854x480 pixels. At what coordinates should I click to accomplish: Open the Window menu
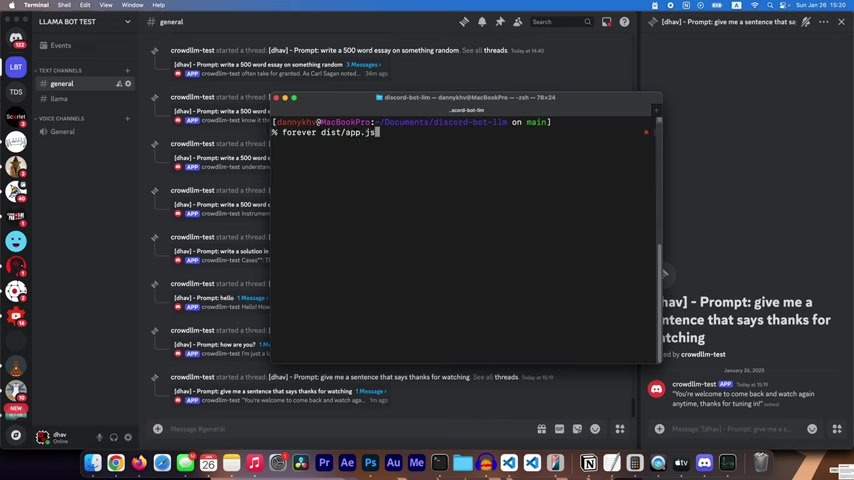pos(132,5)
